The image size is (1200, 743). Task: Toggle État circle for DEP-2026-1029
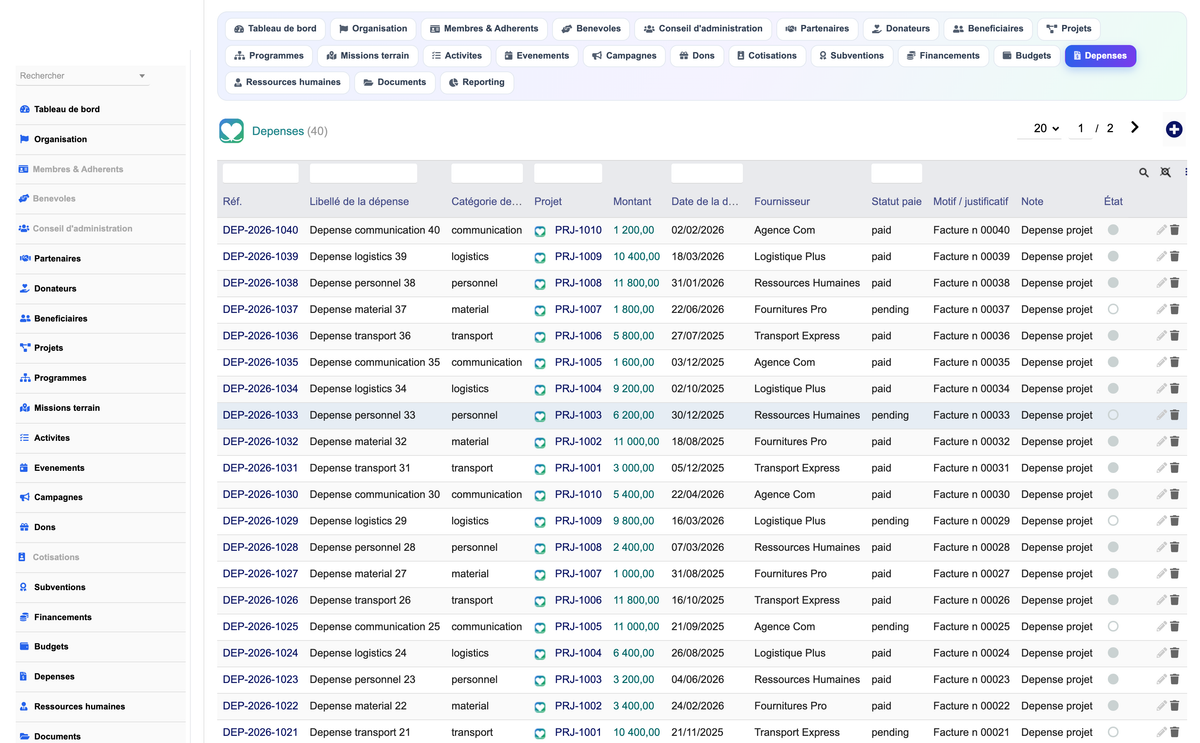click(x=1113, y=521)
